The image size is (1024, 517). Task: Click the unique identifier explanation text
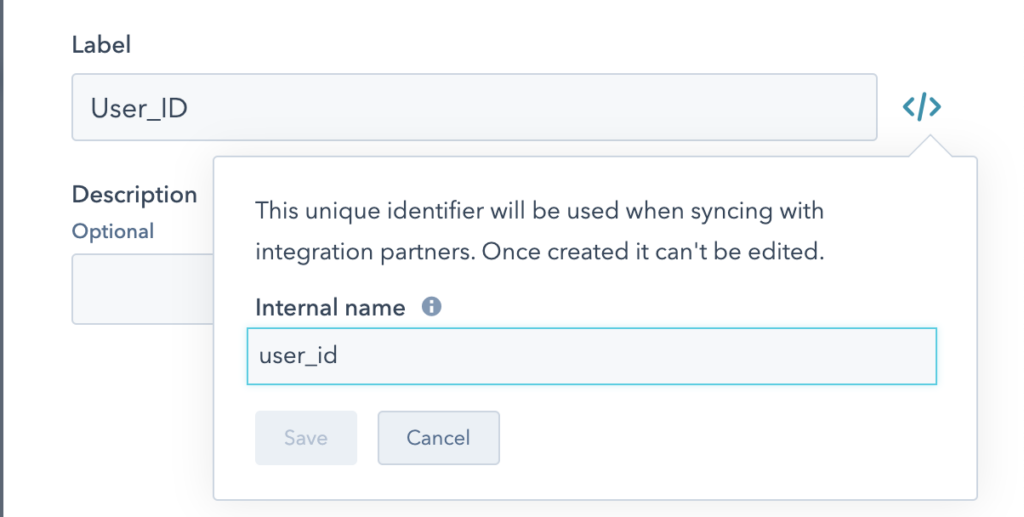[539, 231]
